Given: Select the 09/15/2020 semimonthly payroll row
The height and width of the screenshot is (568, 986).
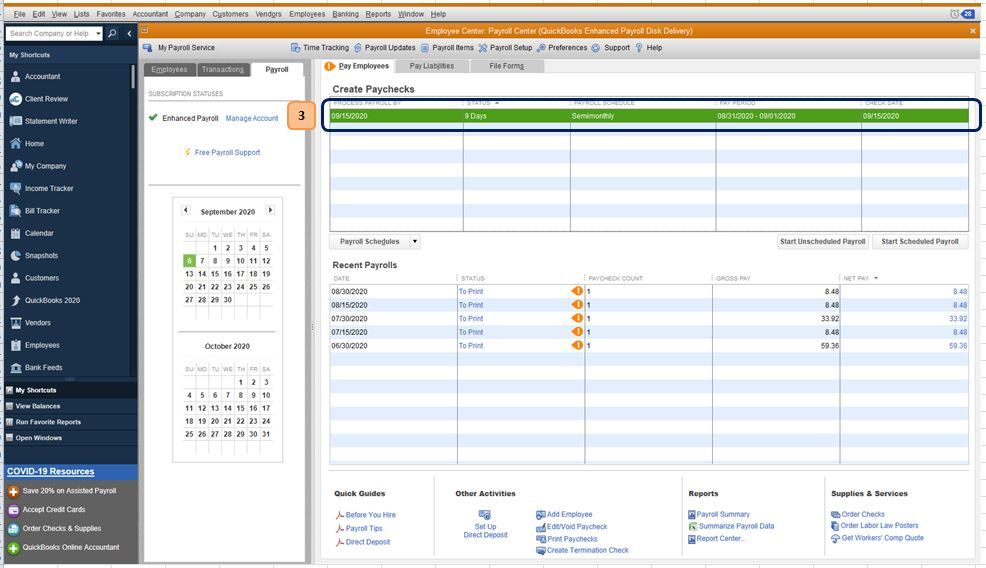Looking at the screenshot, I should (x=649, y=116).
